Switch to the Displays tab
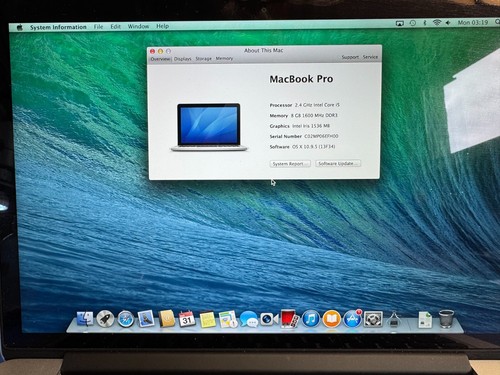Screen dimensions: 500x375 [x=183, y=59]
